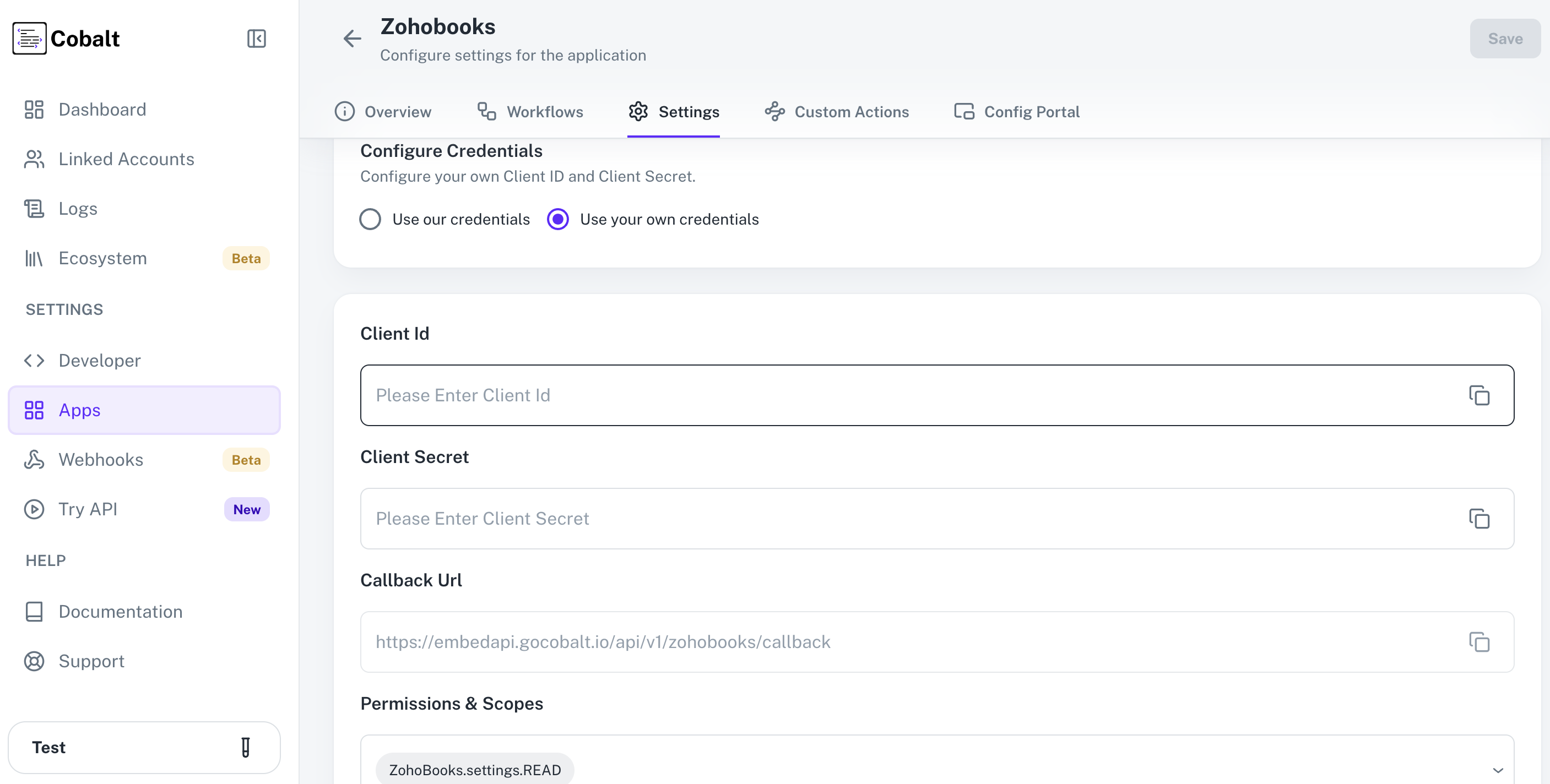Open the Custom Actions tab
The height and width of the screenshot is (784, 1550).
tap(836, 112)
